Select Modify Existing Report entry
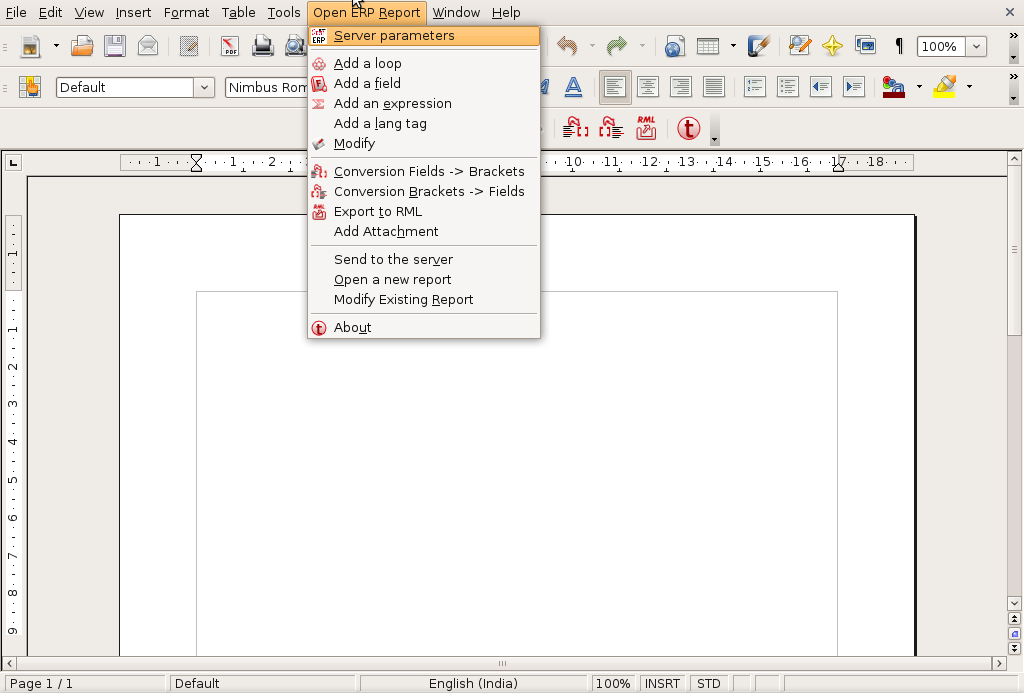The height and width of the screenshot is (693, 1024). click(424, 300)
